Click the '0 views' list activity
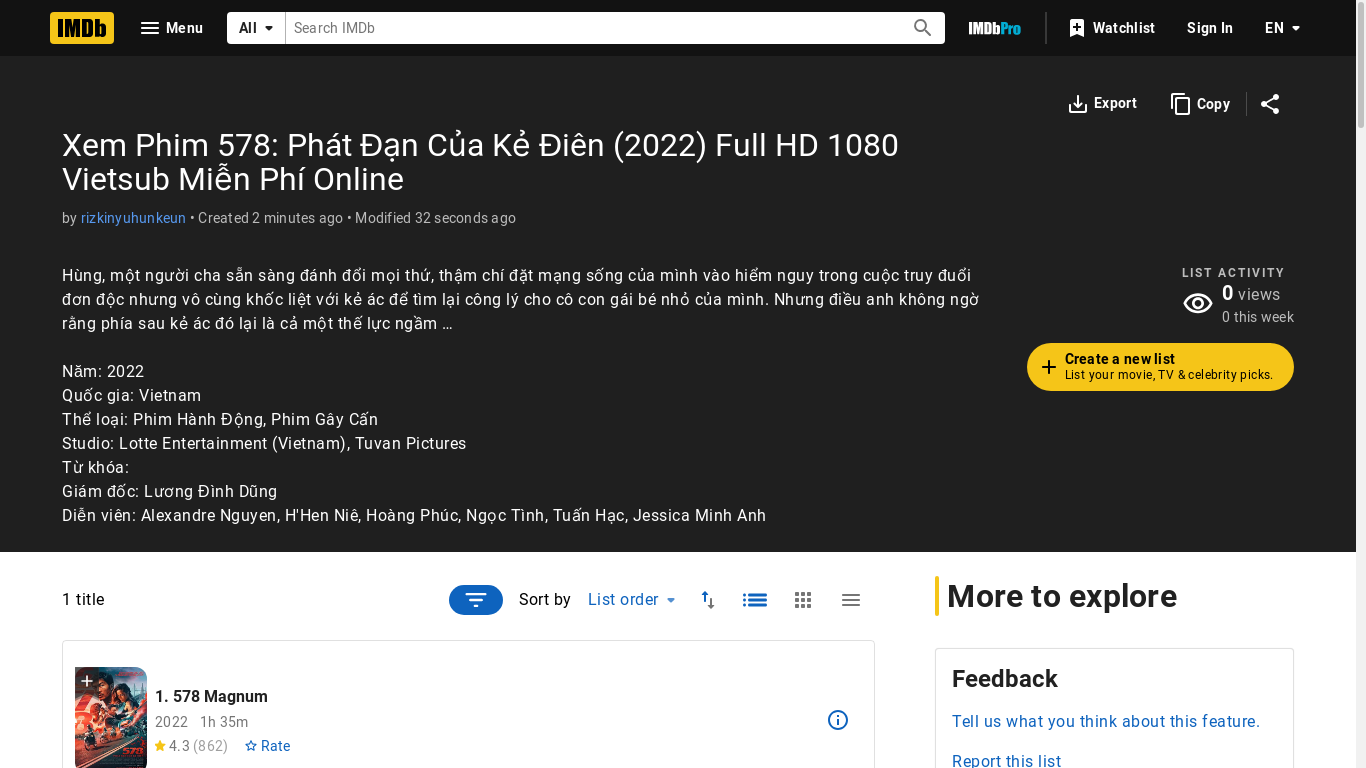 (1251, 294)
